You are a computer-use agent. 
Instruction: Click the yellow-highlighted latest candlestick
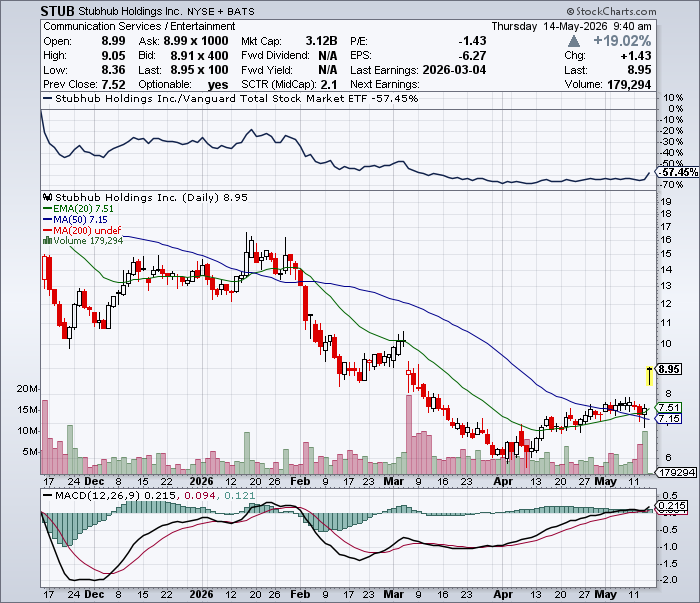coord(649,376)
